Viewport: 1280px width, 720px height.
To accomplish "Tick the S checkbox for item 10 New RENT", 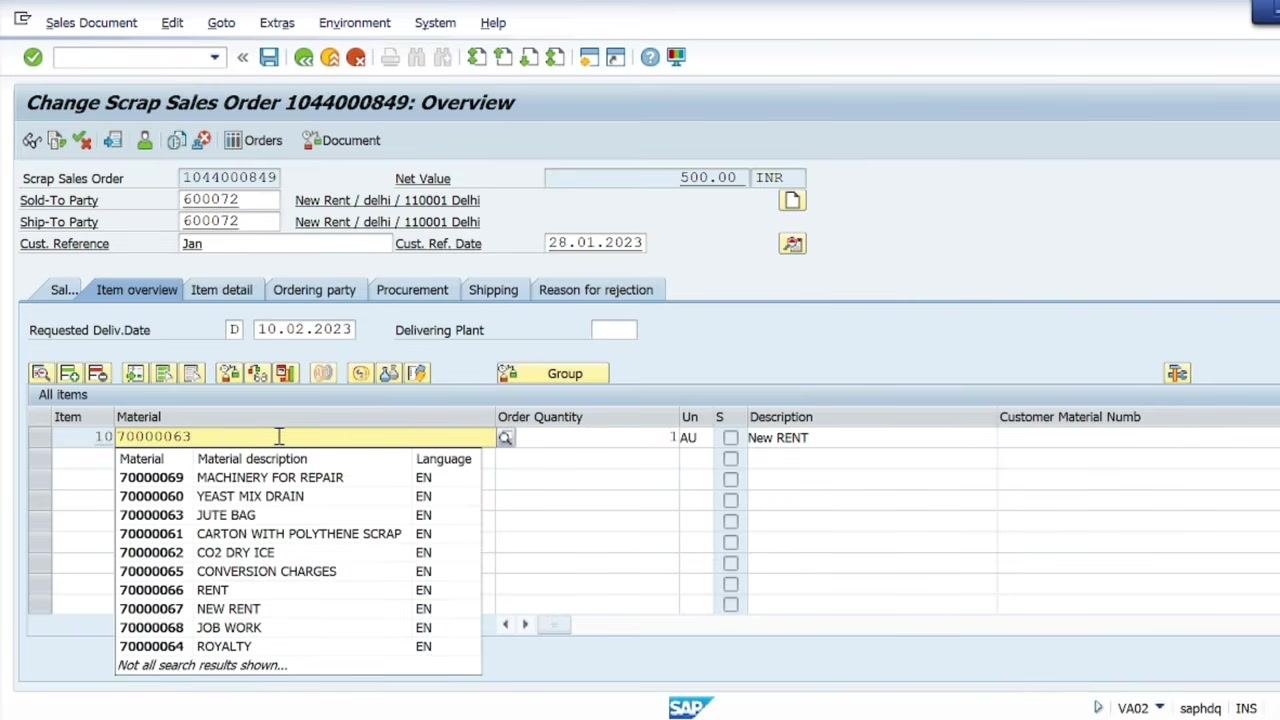I will pyautogui.click(x=731, y=438).
